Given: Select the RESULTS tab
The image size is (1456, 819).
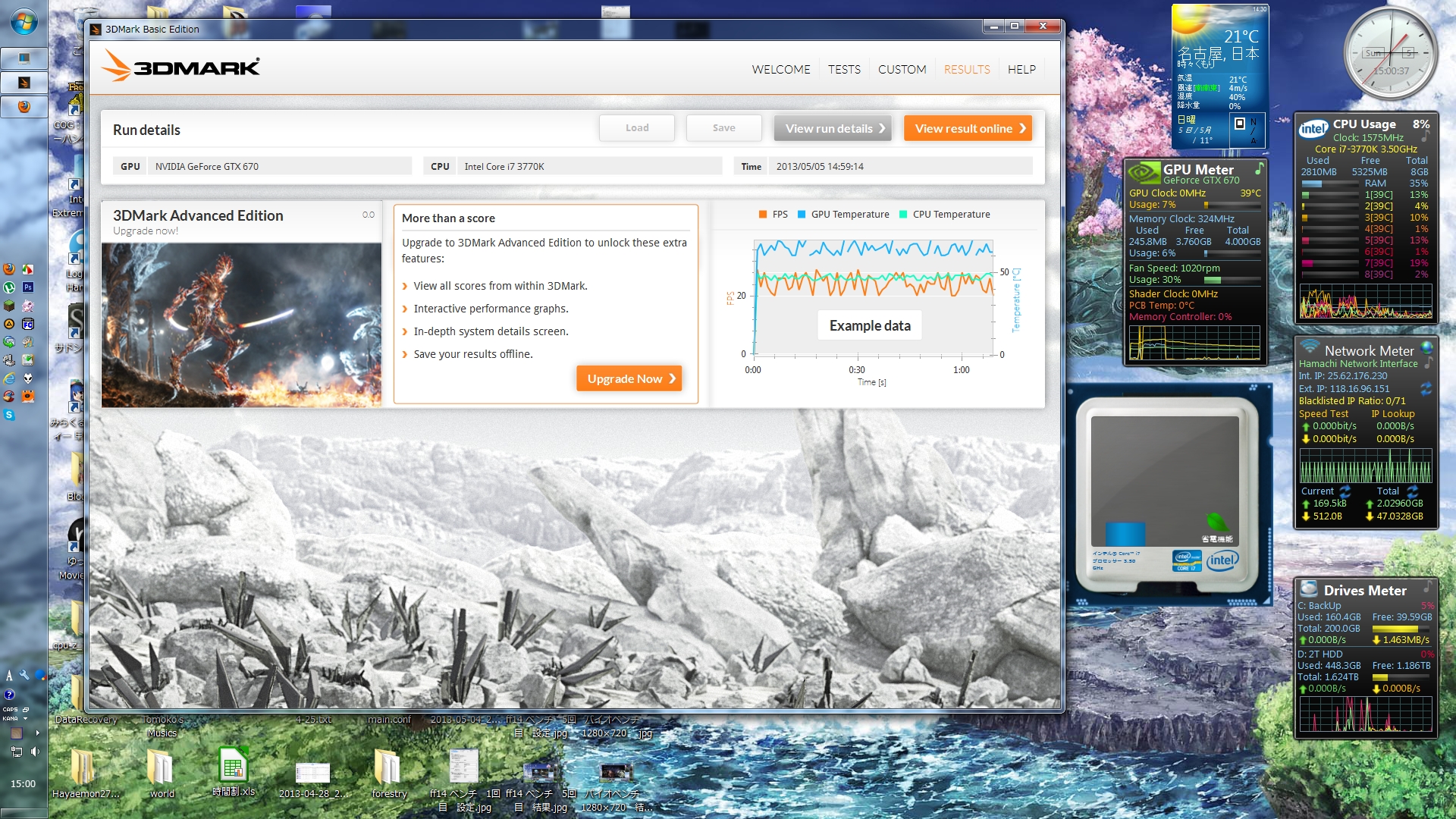Looking at the screenshot, I should coord(967,69).
